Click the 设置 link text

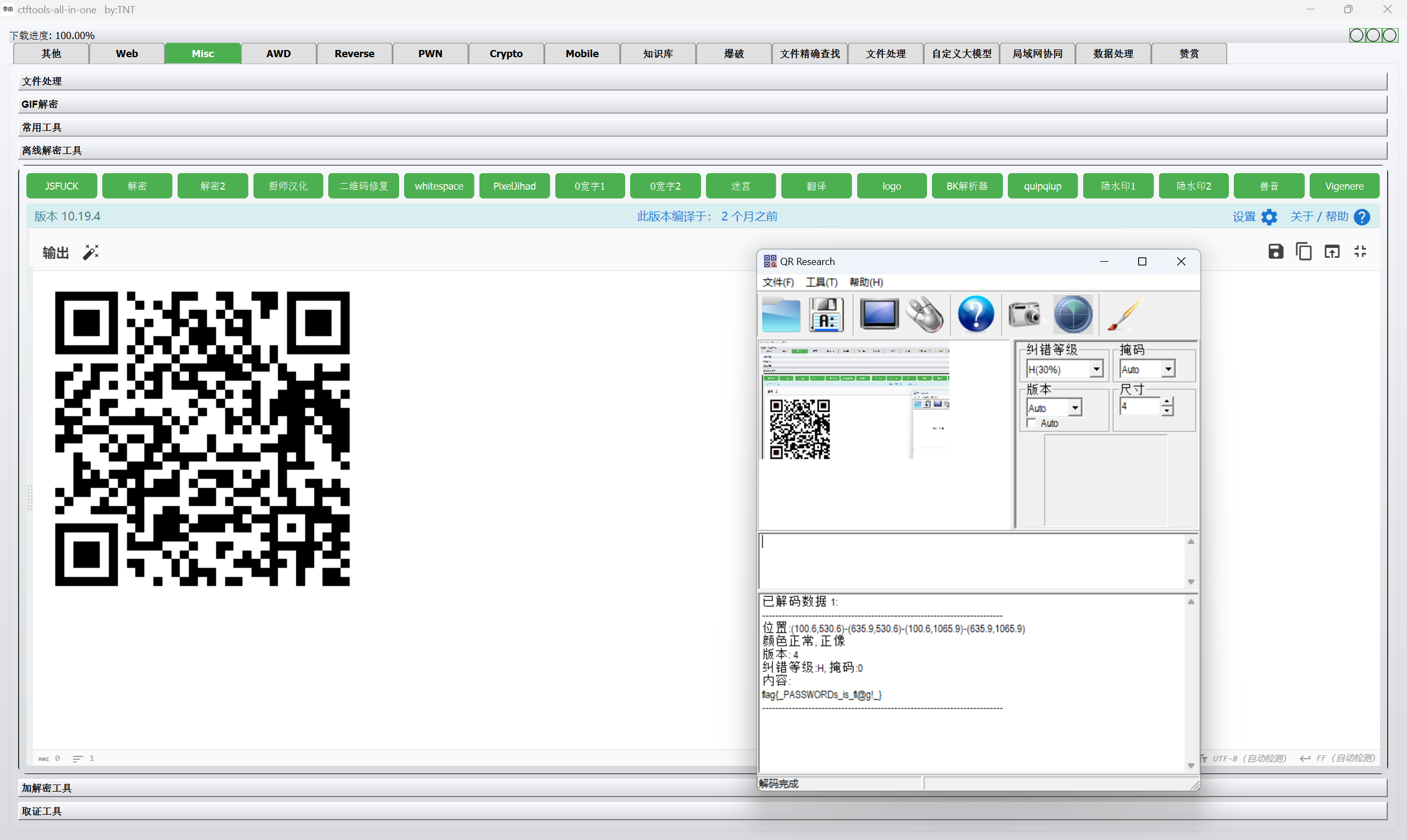click(1244, 217)
